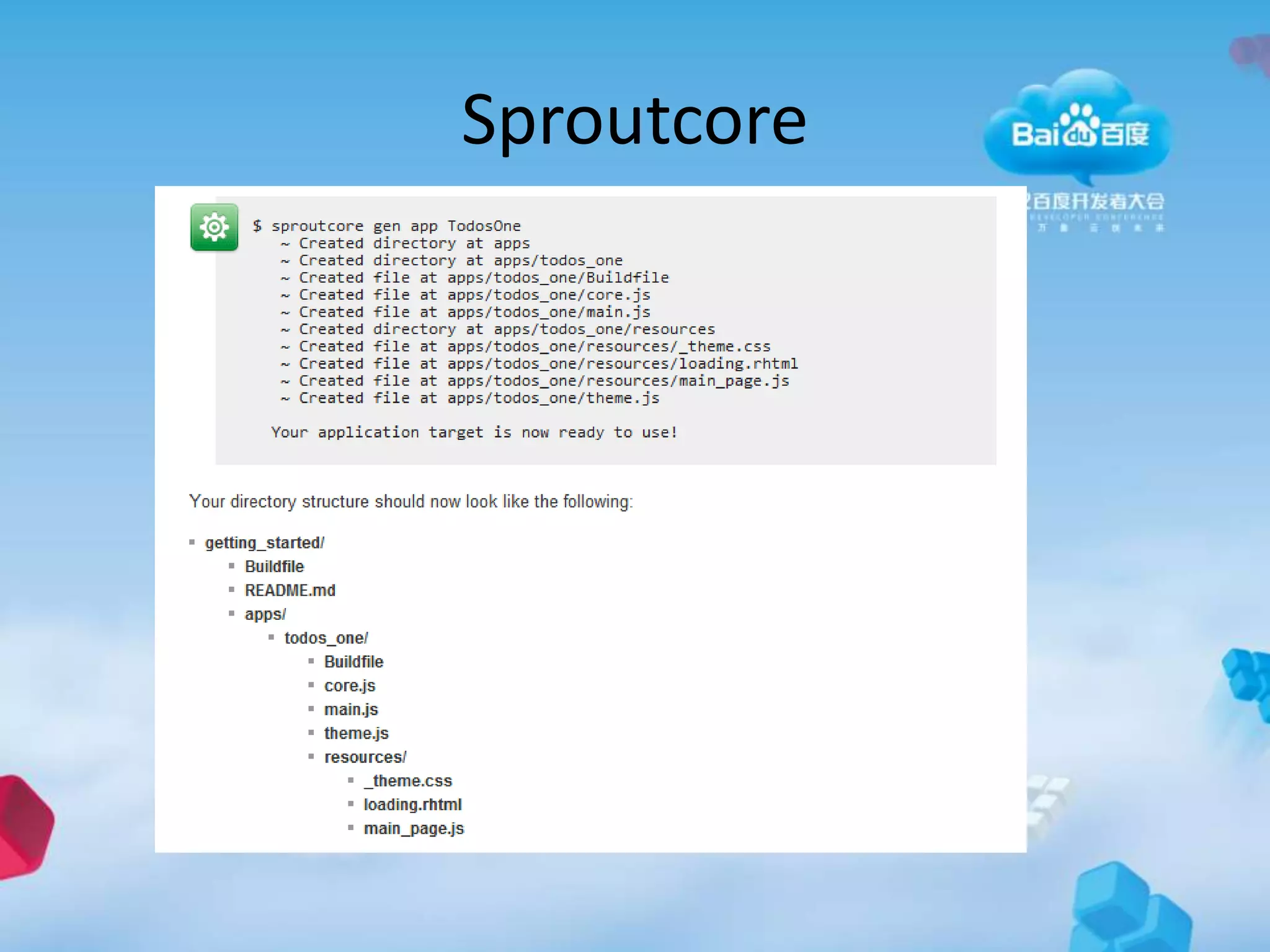Viewport: 1270px width, 952px height.
Task: Select the "resources/" folder entry
Action: (365, 757)
